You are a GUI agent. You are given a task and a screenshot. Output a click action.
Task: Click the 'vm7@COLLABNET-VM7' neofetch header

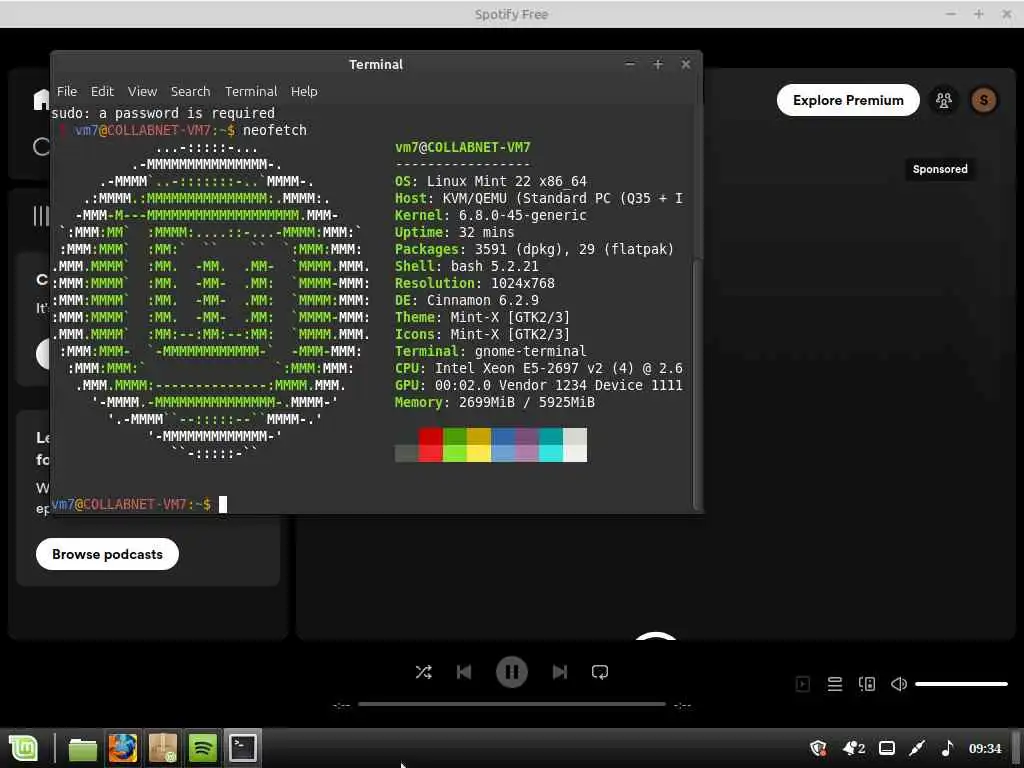tap(462, 147)
